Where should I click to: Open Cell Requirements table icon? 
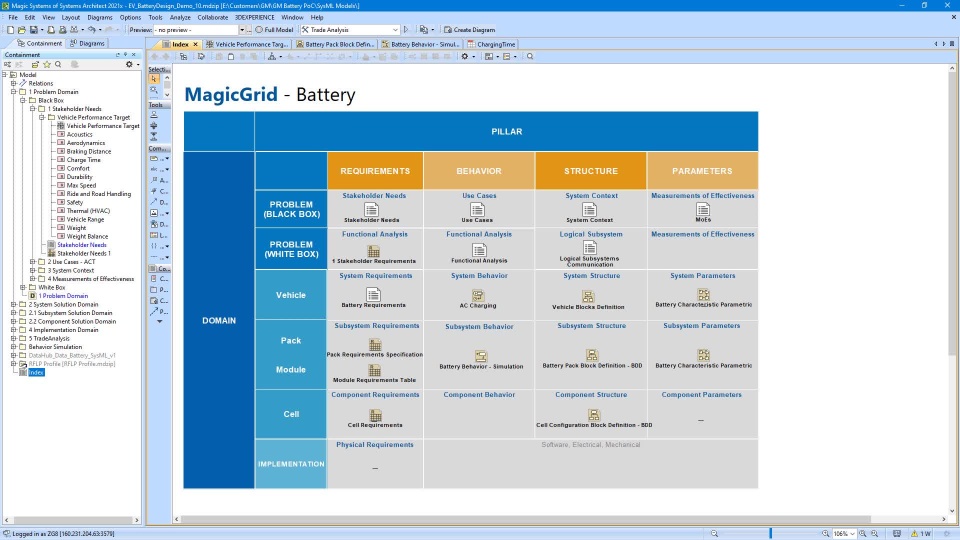click(375, 415)
